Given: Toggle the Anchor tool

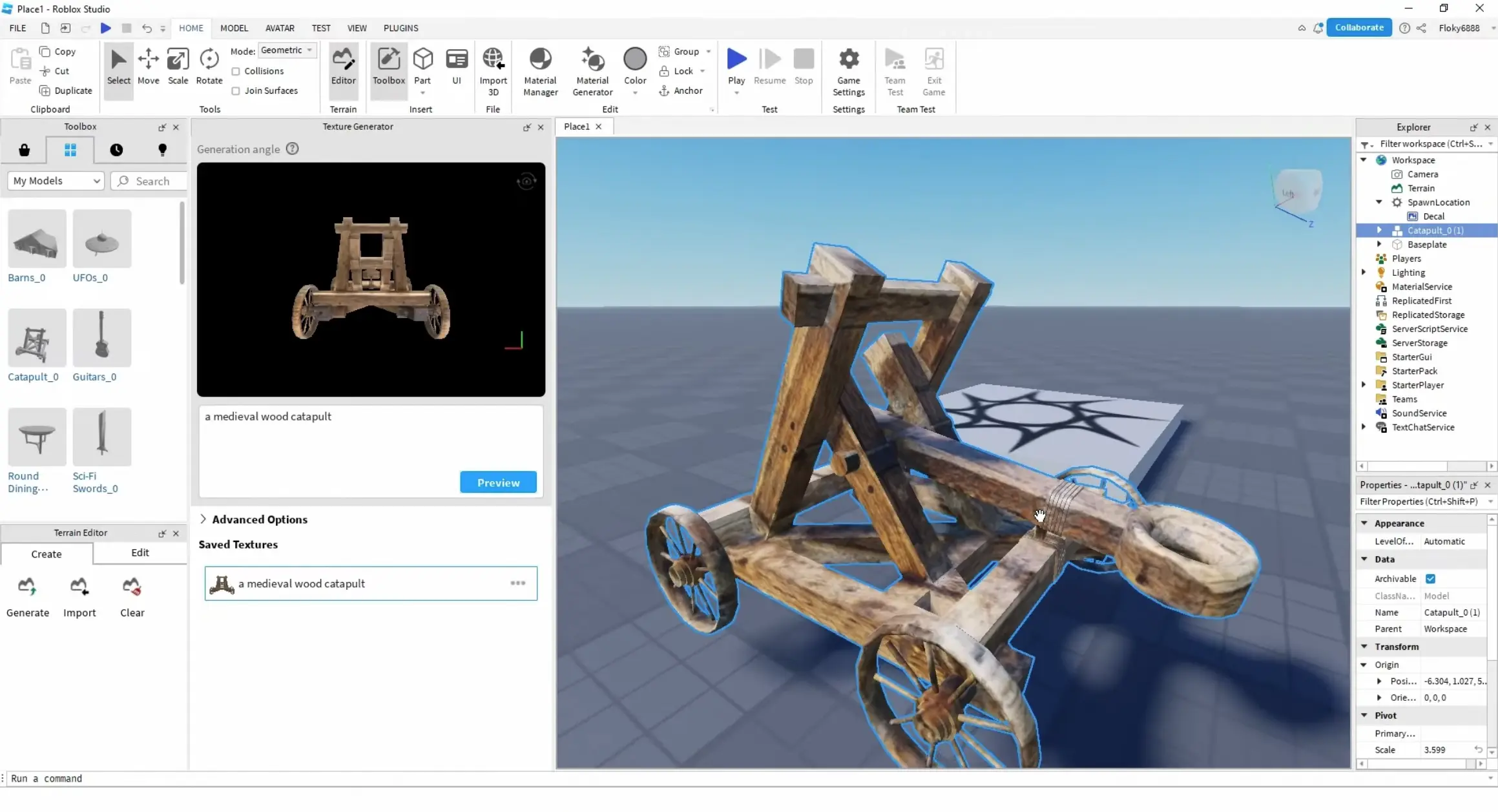Looking at the screenshot, I should tap(681, 90).
